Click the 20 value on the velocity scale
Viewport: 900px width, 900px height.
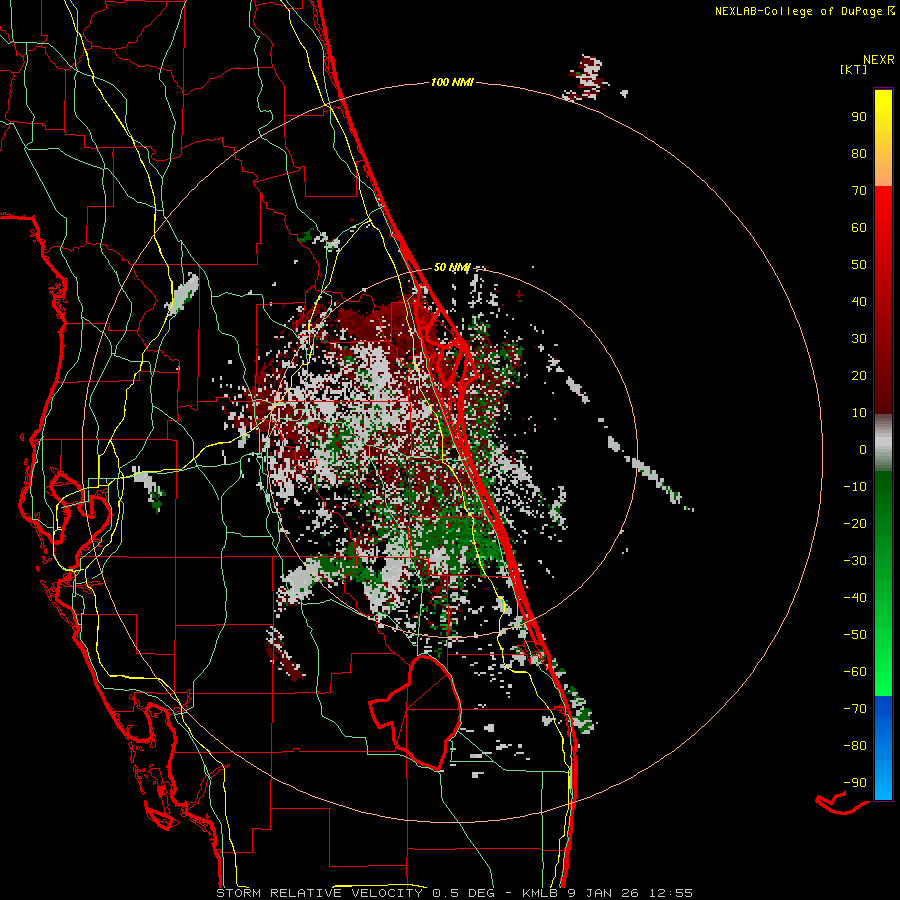tap(859, 375)
